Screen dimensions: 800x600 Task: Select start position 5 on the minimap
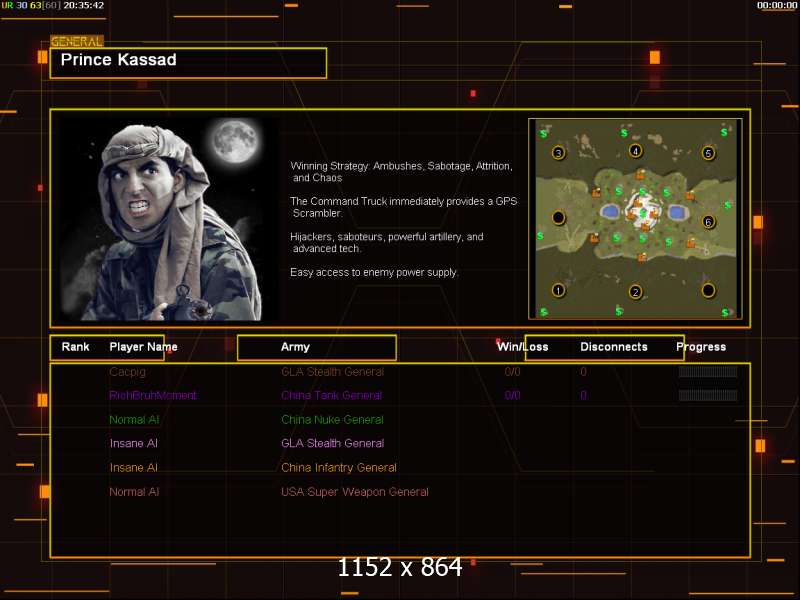(x=708, y=153)
